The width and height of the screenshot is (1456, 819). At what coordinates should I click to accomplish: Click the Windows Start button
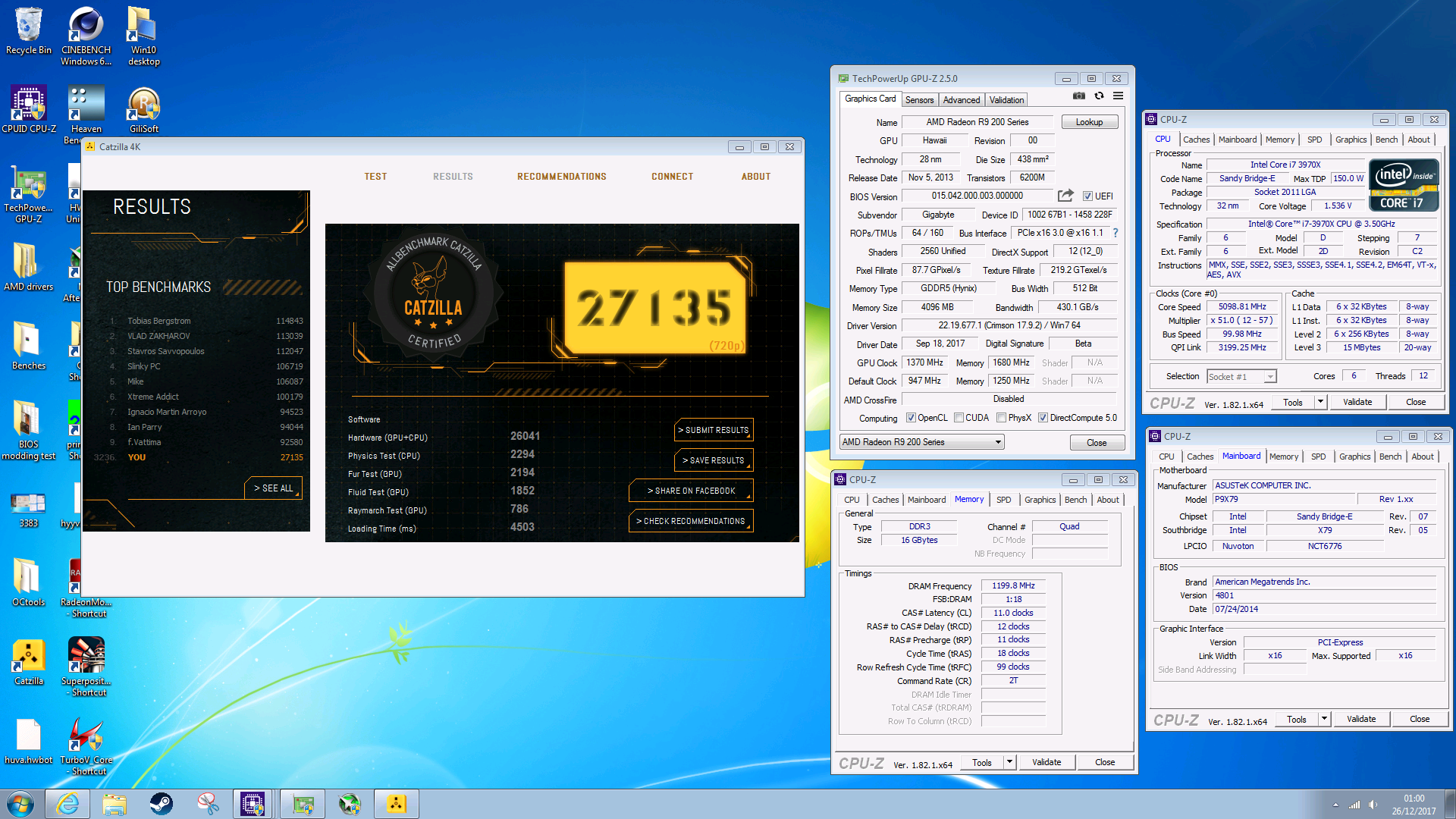[20, 804]
